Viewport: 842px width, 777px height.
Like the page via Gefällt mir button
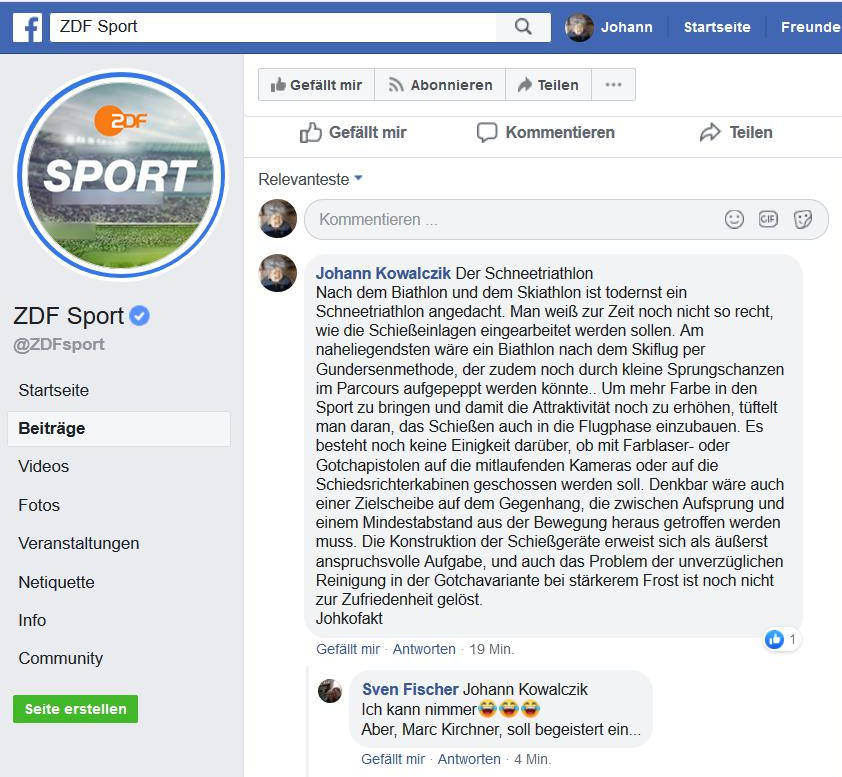pos(316,85)
